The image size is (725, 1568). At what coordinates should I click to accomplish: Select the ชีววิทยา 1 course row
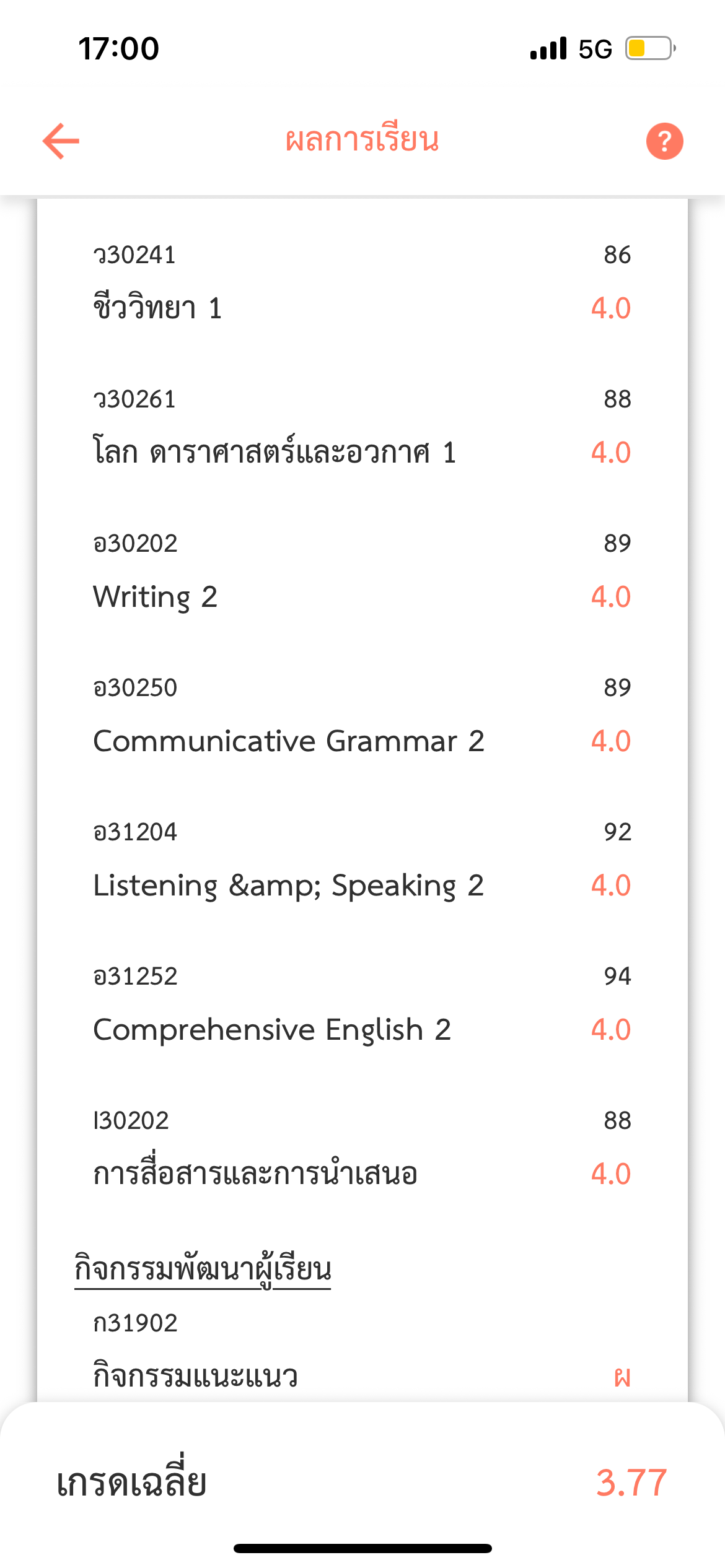coord(362,282)
